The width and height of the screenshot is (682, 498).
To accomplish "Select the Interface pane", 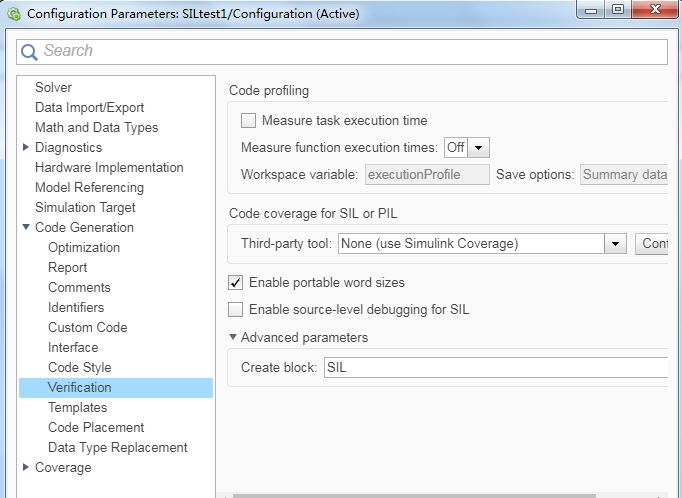I will pos(73,348).
